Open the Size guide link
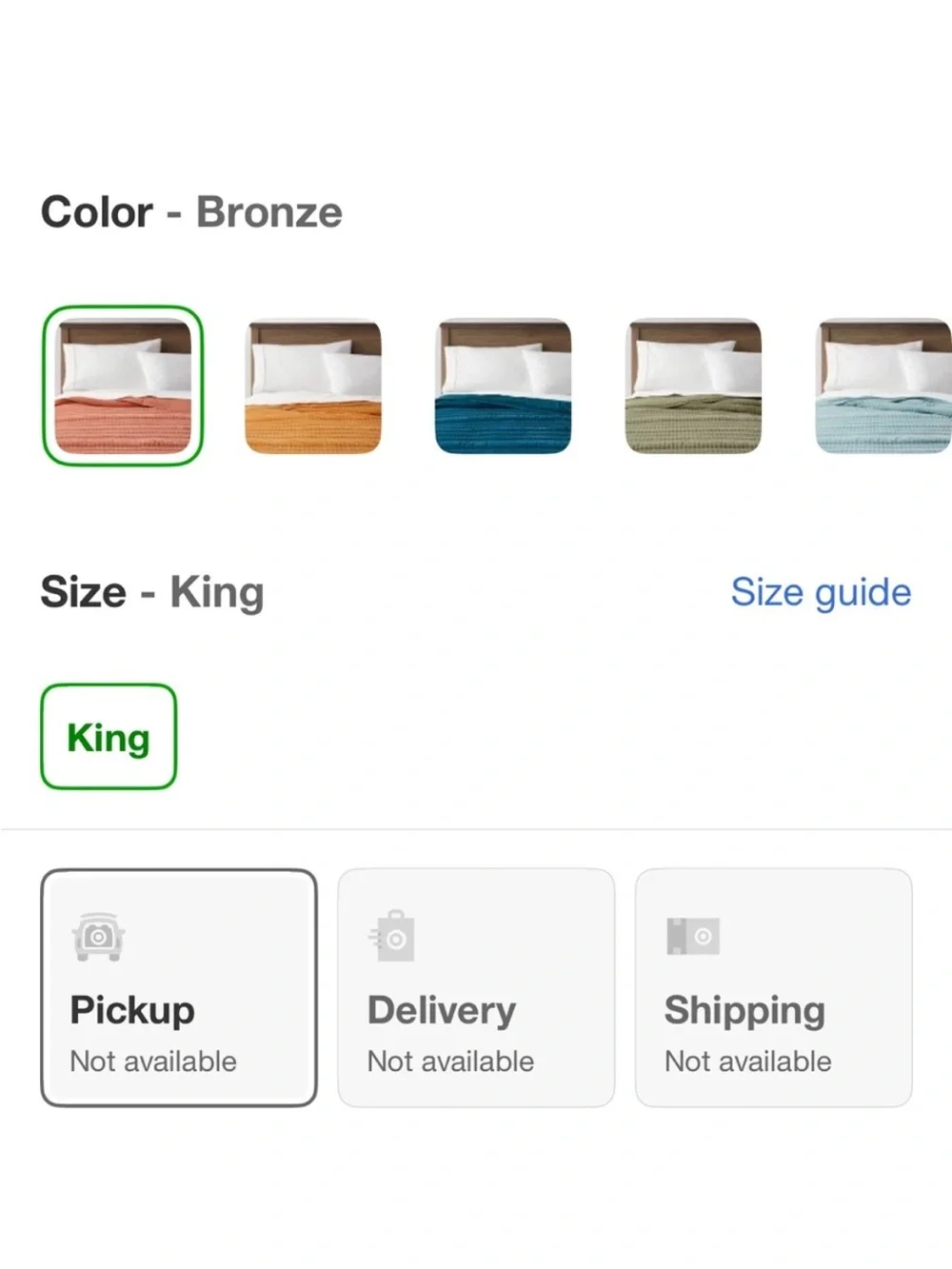This screenshot has width=952, height=1269. coord(821,592)
